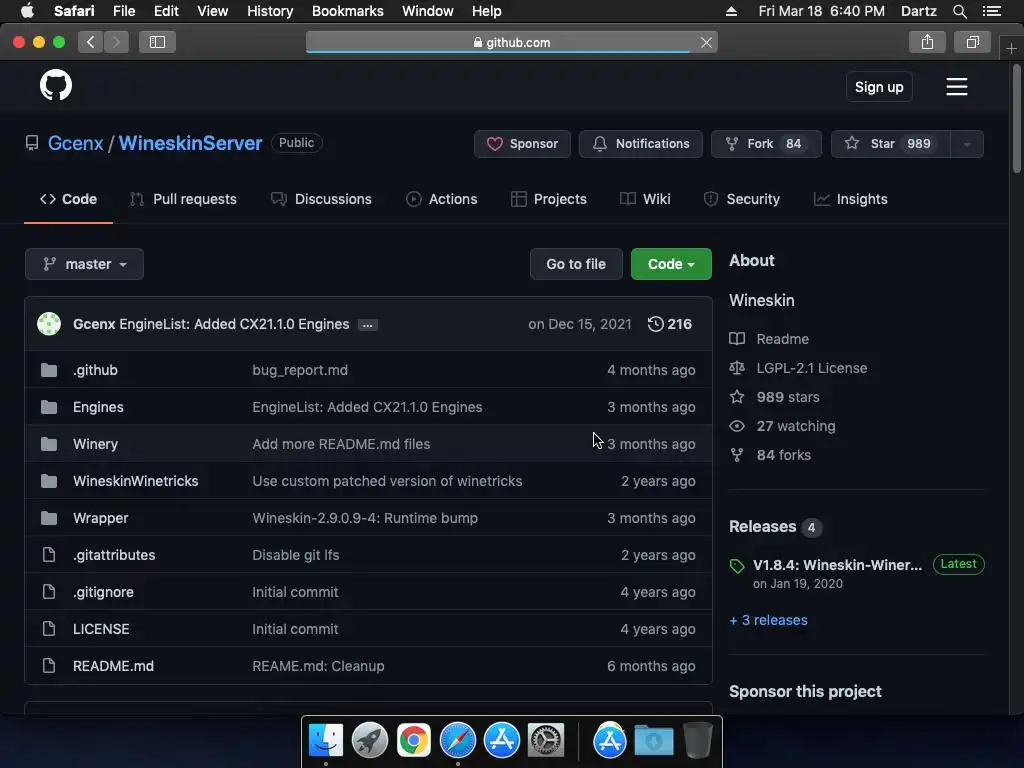Open the 'REAME.md: Cleanup' commit
This screenshot has width=1024, height=768.
(x=319, y=666)
